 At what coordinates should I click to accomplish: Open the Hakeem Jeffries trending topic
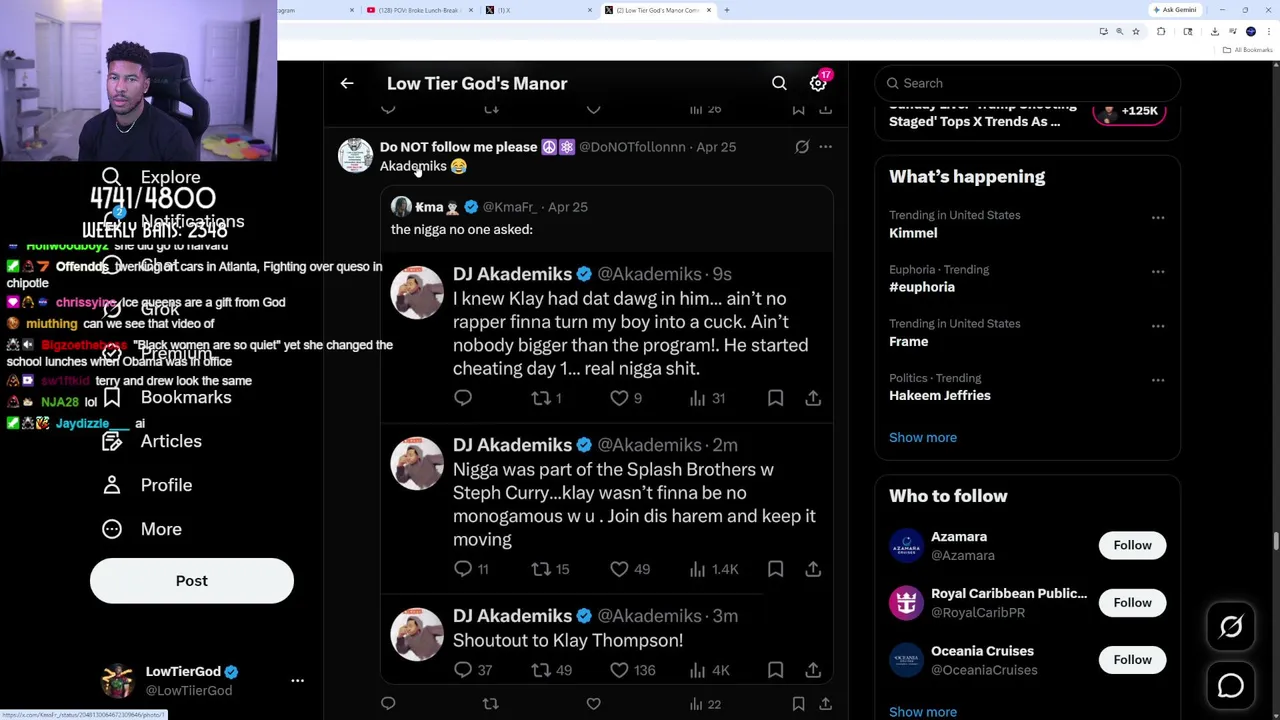click(940, 396)
